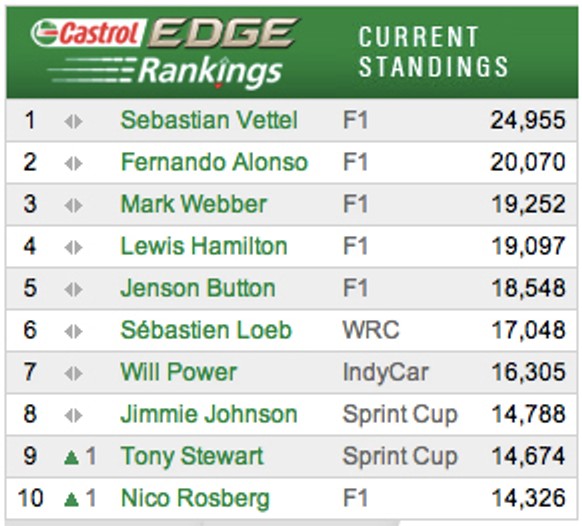
Task: Click the Castrol EDGE logo
Action: pyautogui.click(x=165, y=33)
